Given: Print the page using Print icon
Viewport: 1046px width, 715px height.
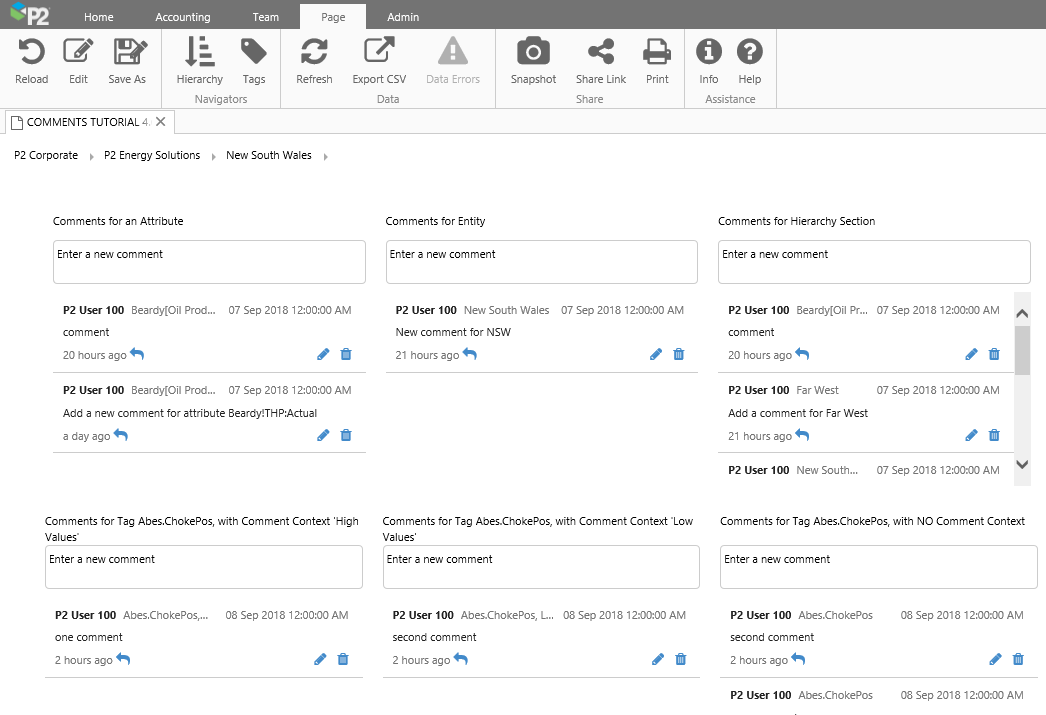Looking at the screenshot, I should click(x=657, y=52).
